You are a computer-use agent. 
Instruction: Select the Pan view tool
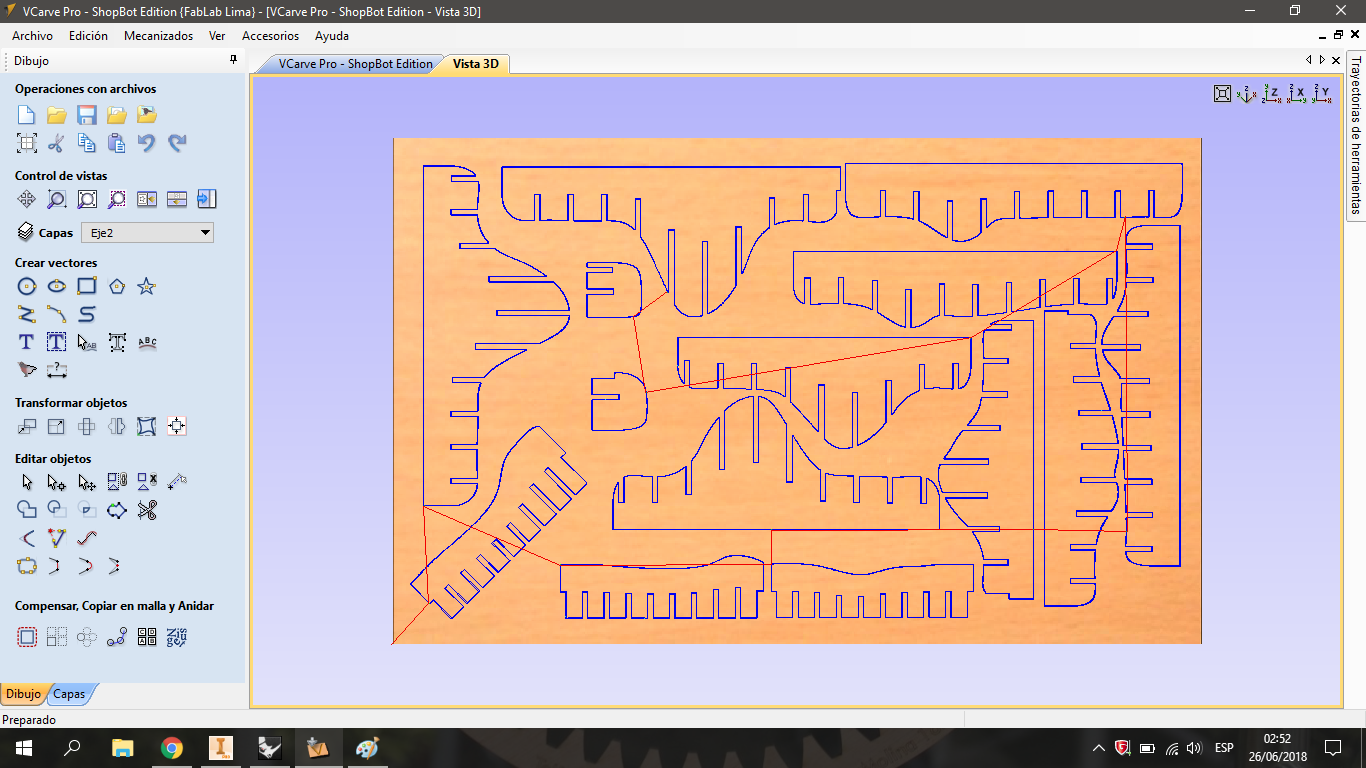tap(27, 199)
